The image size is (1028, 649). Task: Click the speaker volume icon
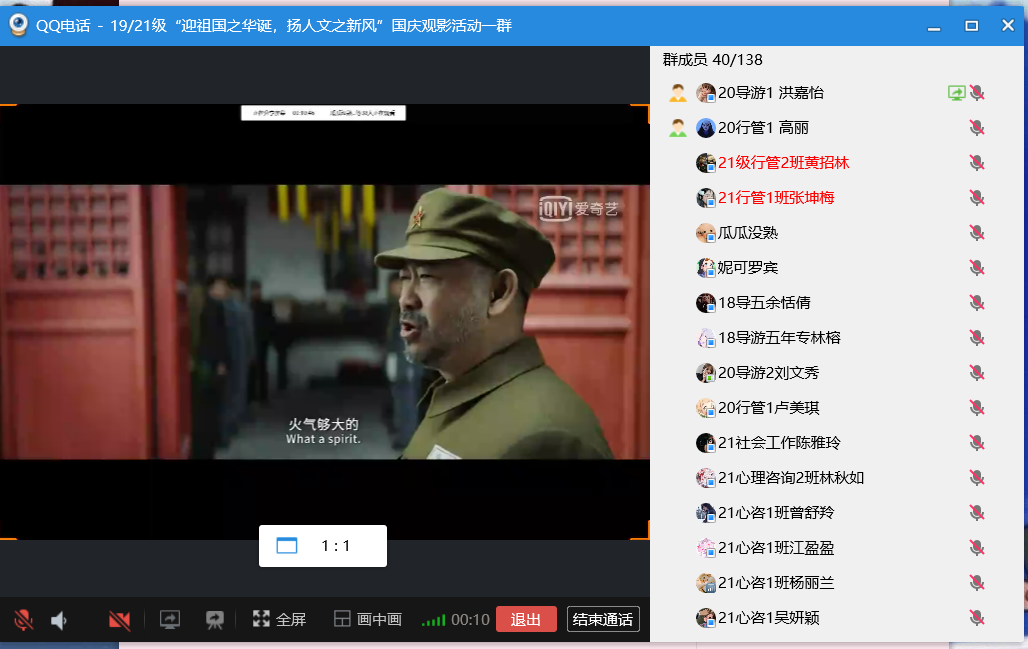pyautogui.click(x=59, y=620)
